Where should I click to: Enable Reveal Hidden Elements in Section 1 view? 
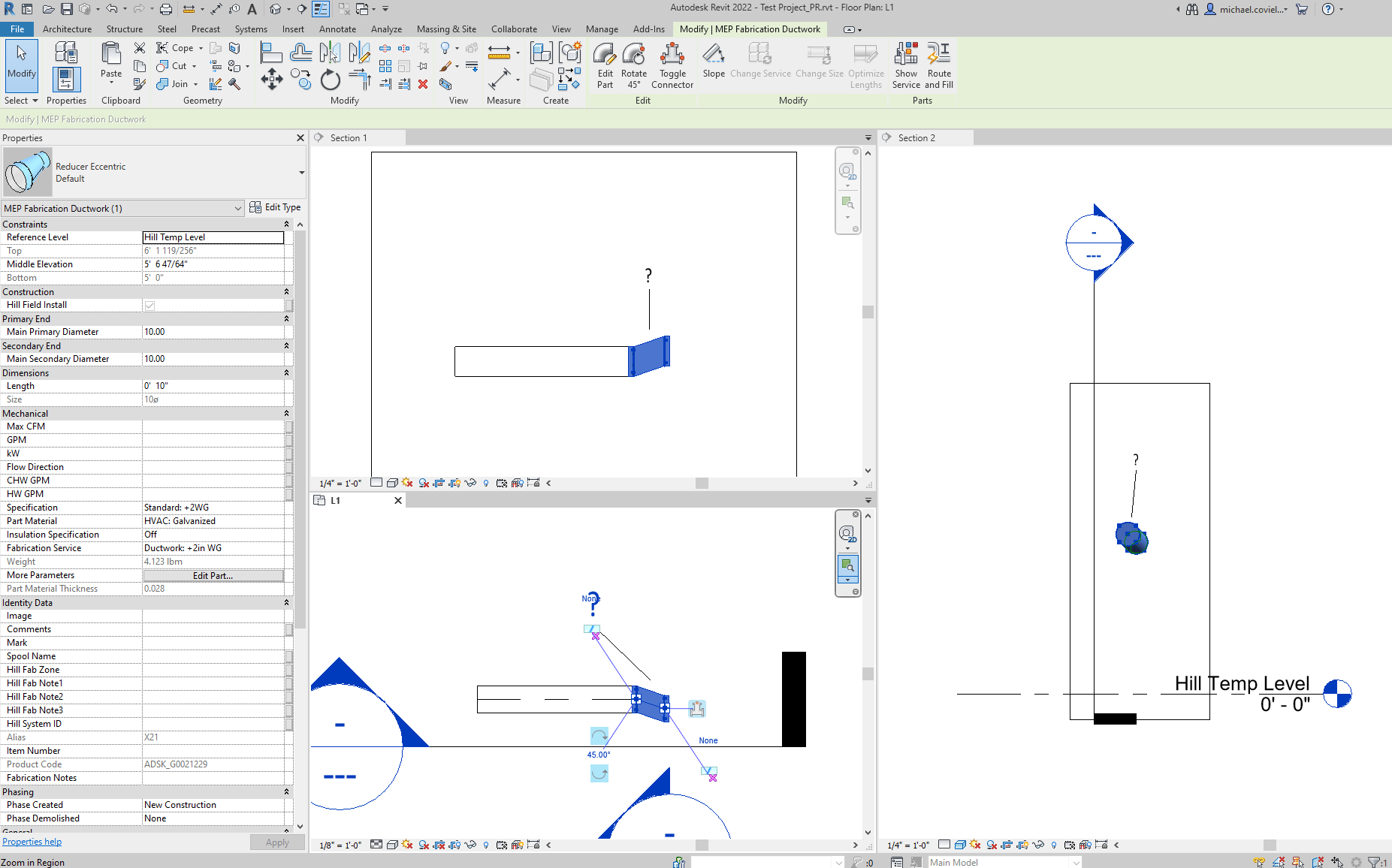click(x=486, y=483)
